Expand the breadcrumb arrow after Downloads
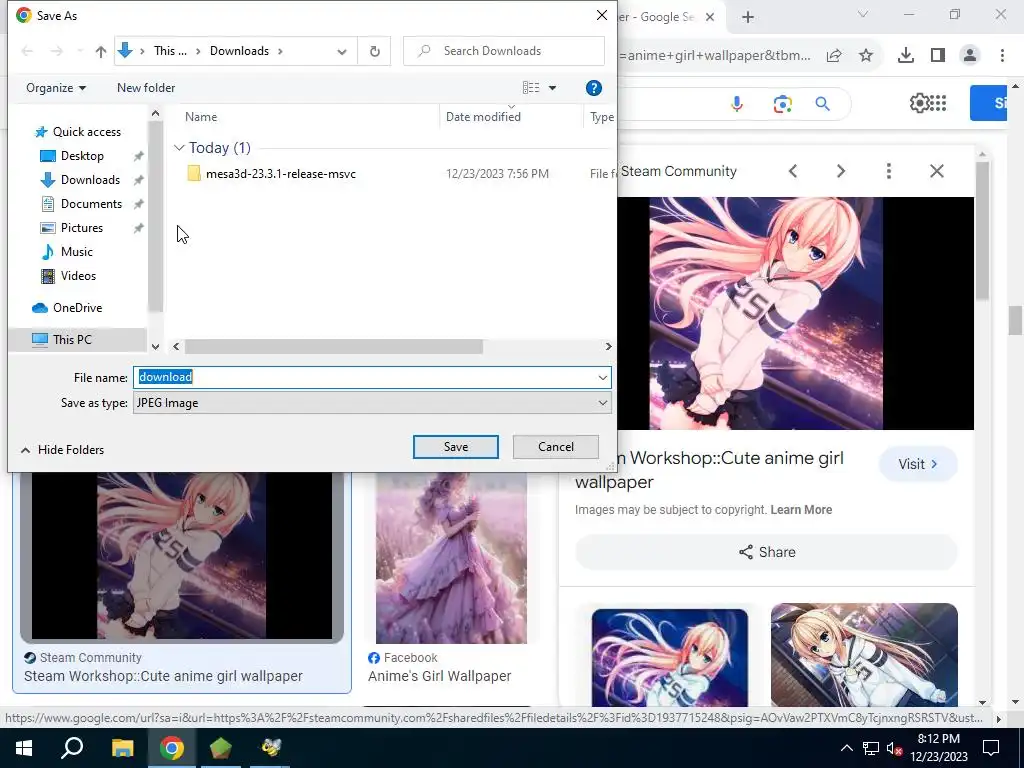Viewport: 1024px width, 768px height. point(280,51)
